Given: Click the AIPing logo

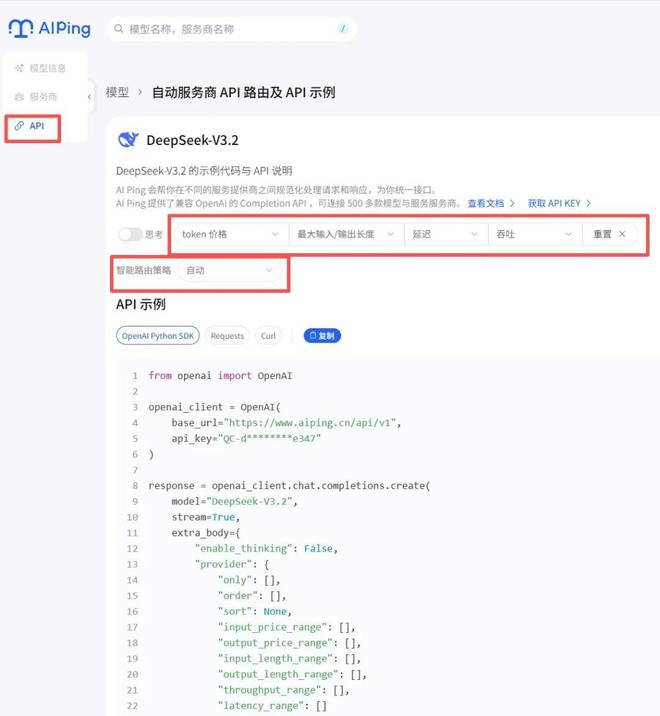Looking at the screenshot, I should [50, 28].
